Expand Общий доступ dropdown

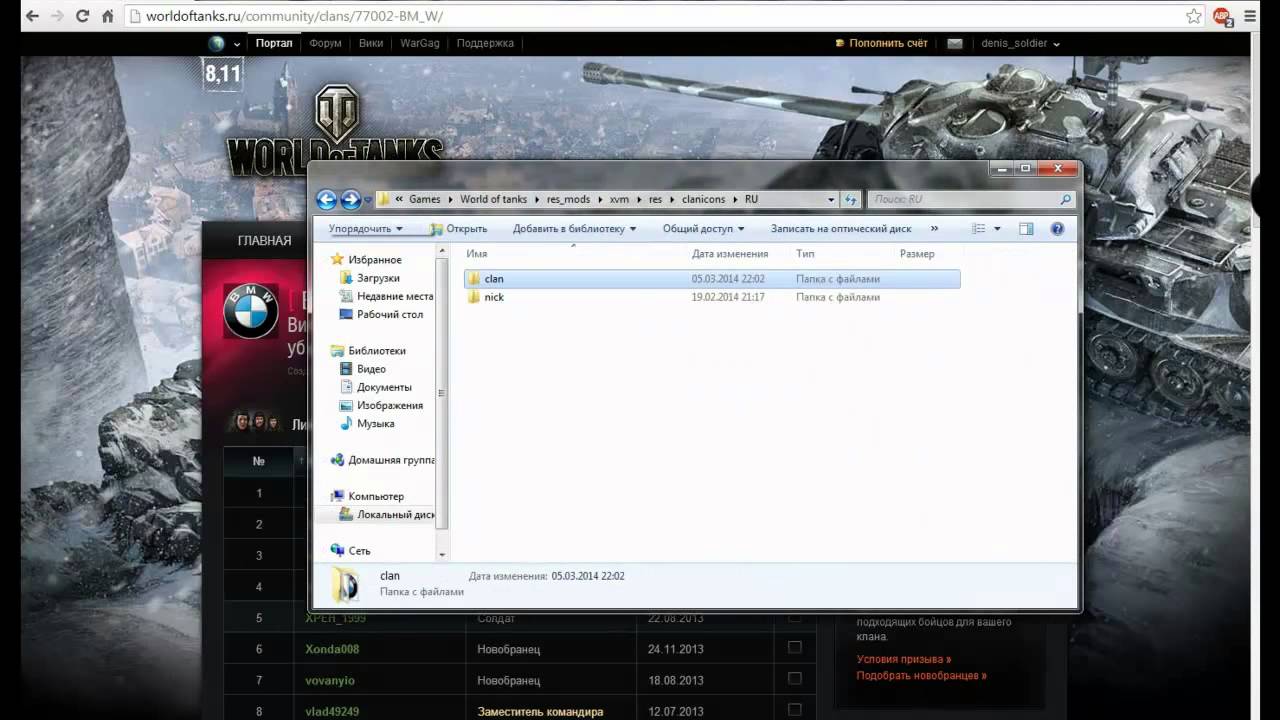703,229
